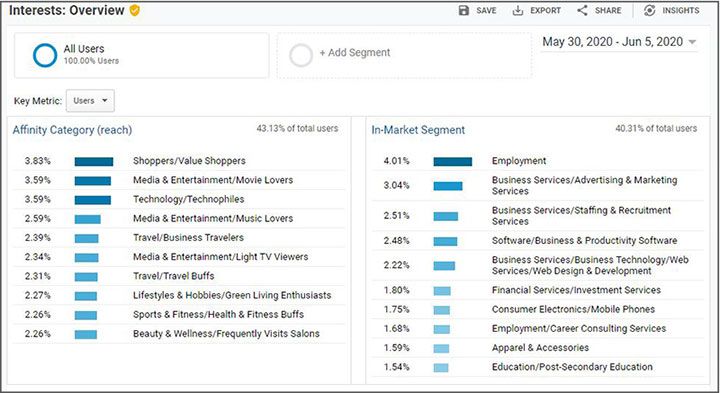Click the Employment 4.01% bar
Screen dimensions: 720x393
(452, 162)
